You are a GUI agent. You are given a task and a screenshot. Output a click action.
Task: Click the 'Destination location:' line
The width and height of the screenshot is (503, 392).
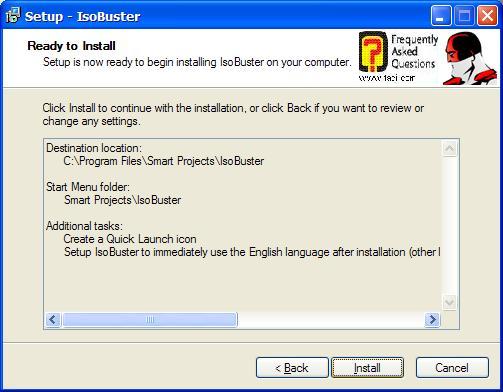click(x=94, y=148)
